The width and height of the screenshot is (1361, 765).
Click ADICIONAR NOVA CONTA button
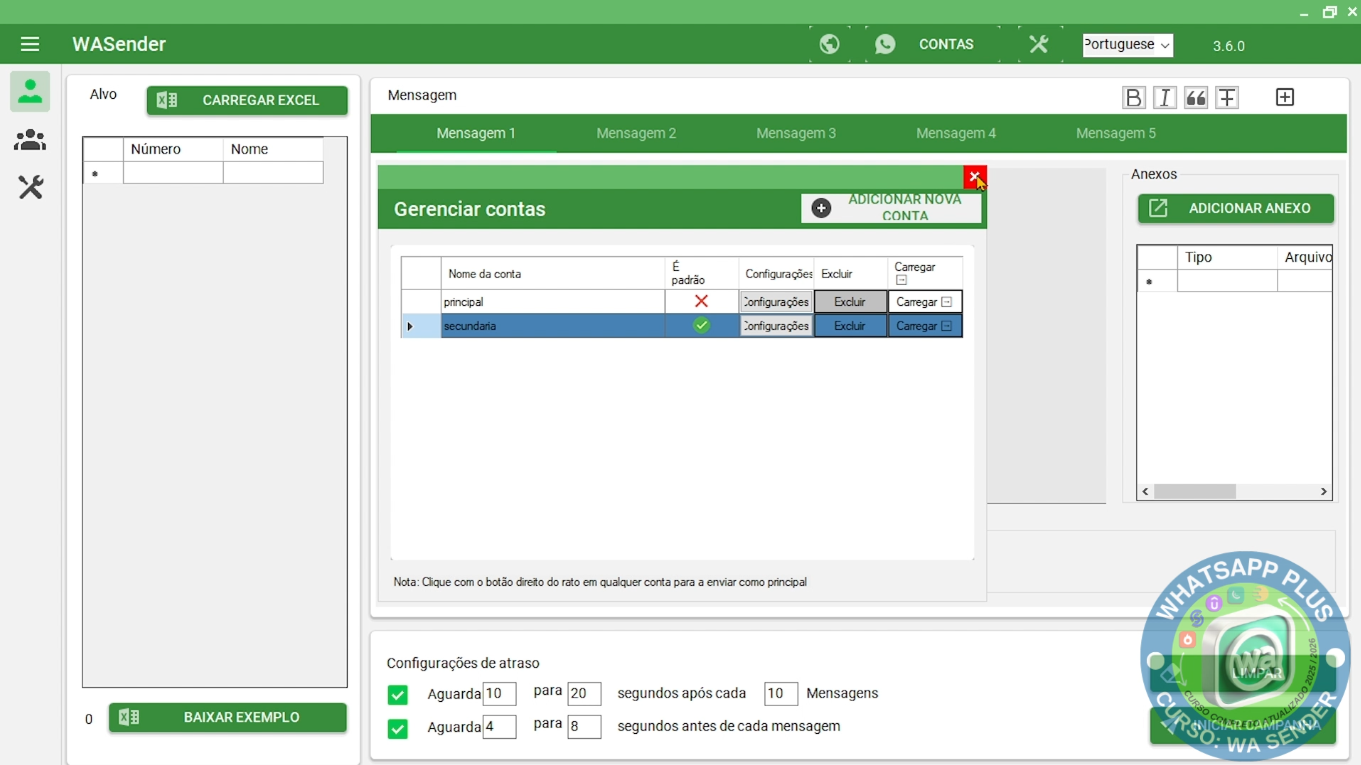point(891,208)
